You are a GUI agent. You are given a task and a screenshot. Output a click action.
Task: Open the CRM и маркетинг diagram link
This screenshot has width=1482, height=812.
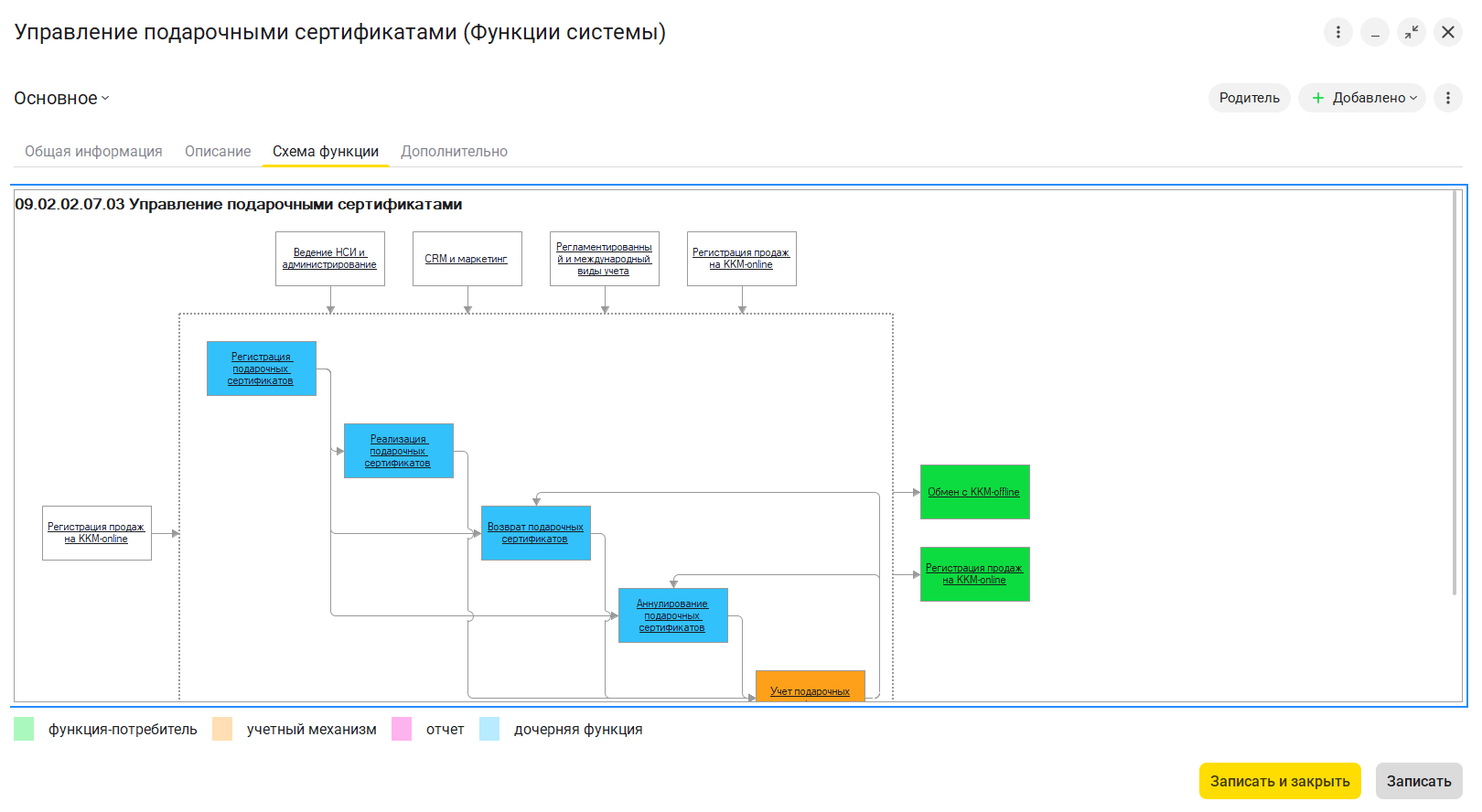467,259
